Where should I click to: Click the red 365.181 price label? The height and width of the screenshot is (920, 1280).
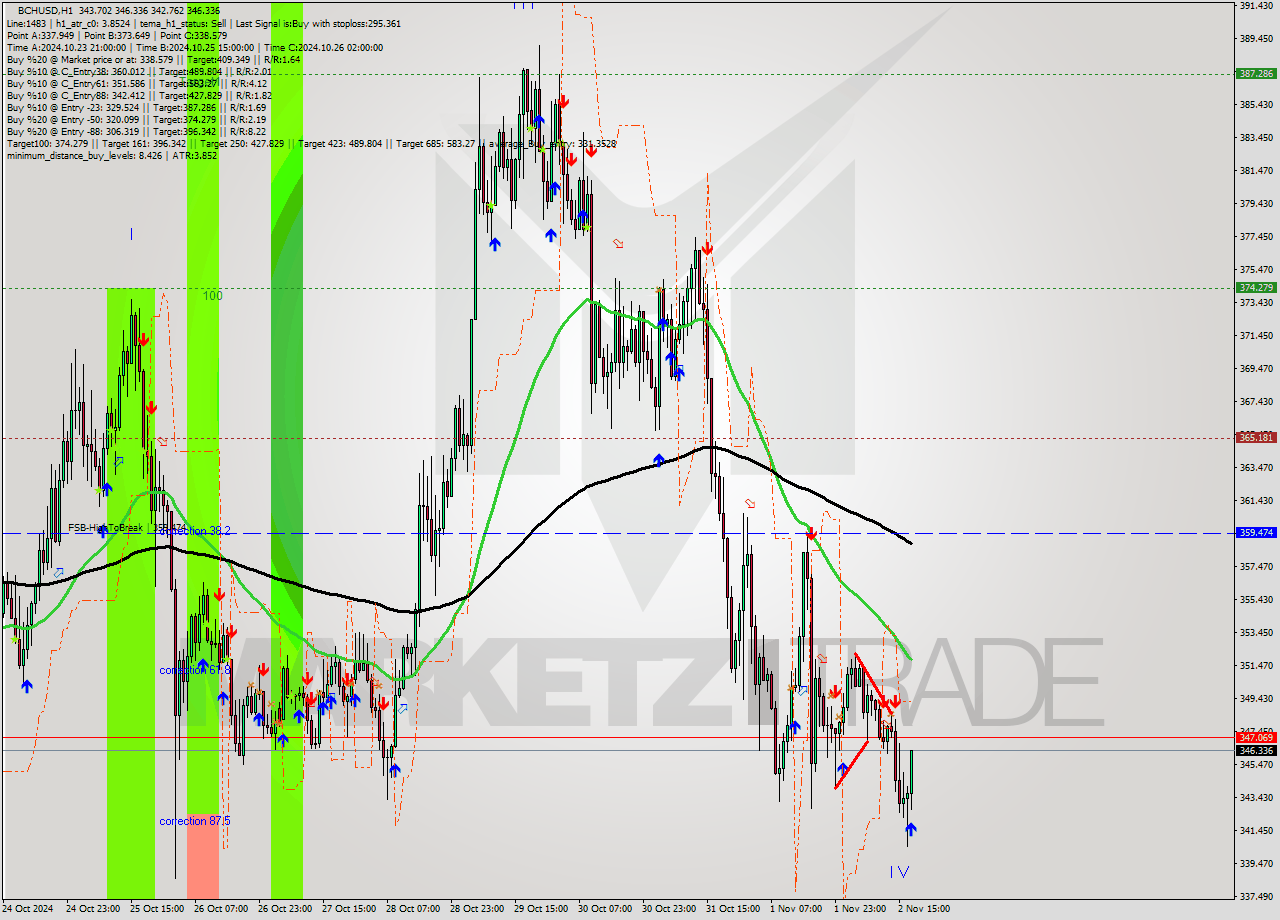tap(1255, 437)
